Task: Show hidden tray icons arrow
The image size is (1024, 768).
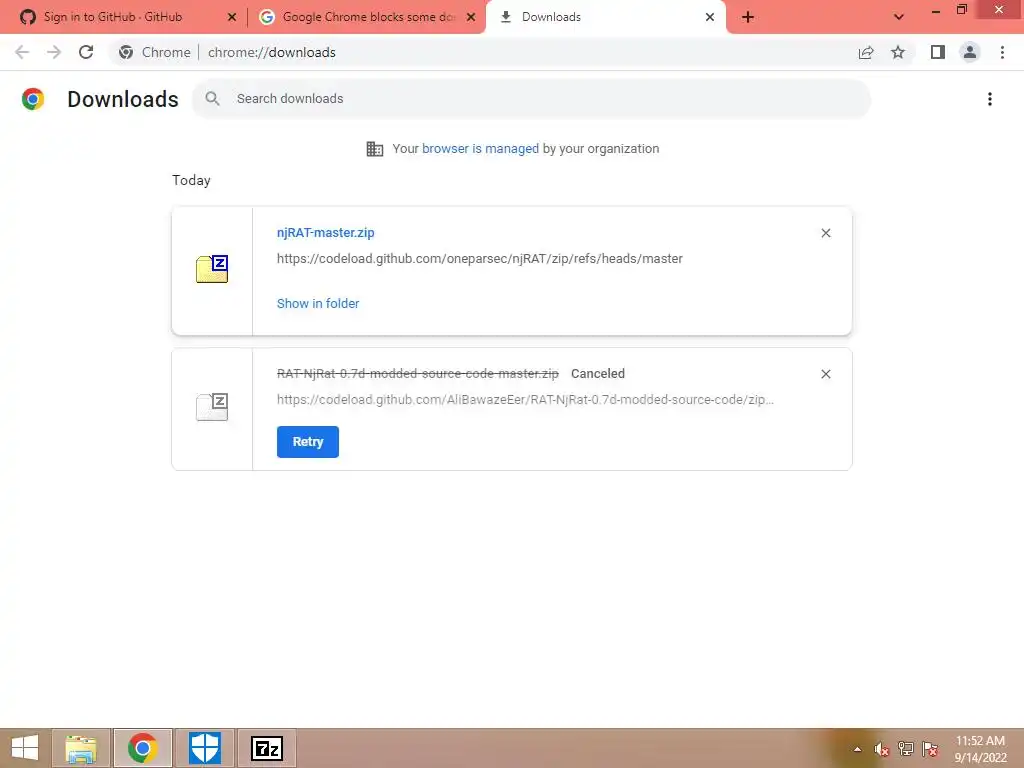Action: [x=857, y=749]
